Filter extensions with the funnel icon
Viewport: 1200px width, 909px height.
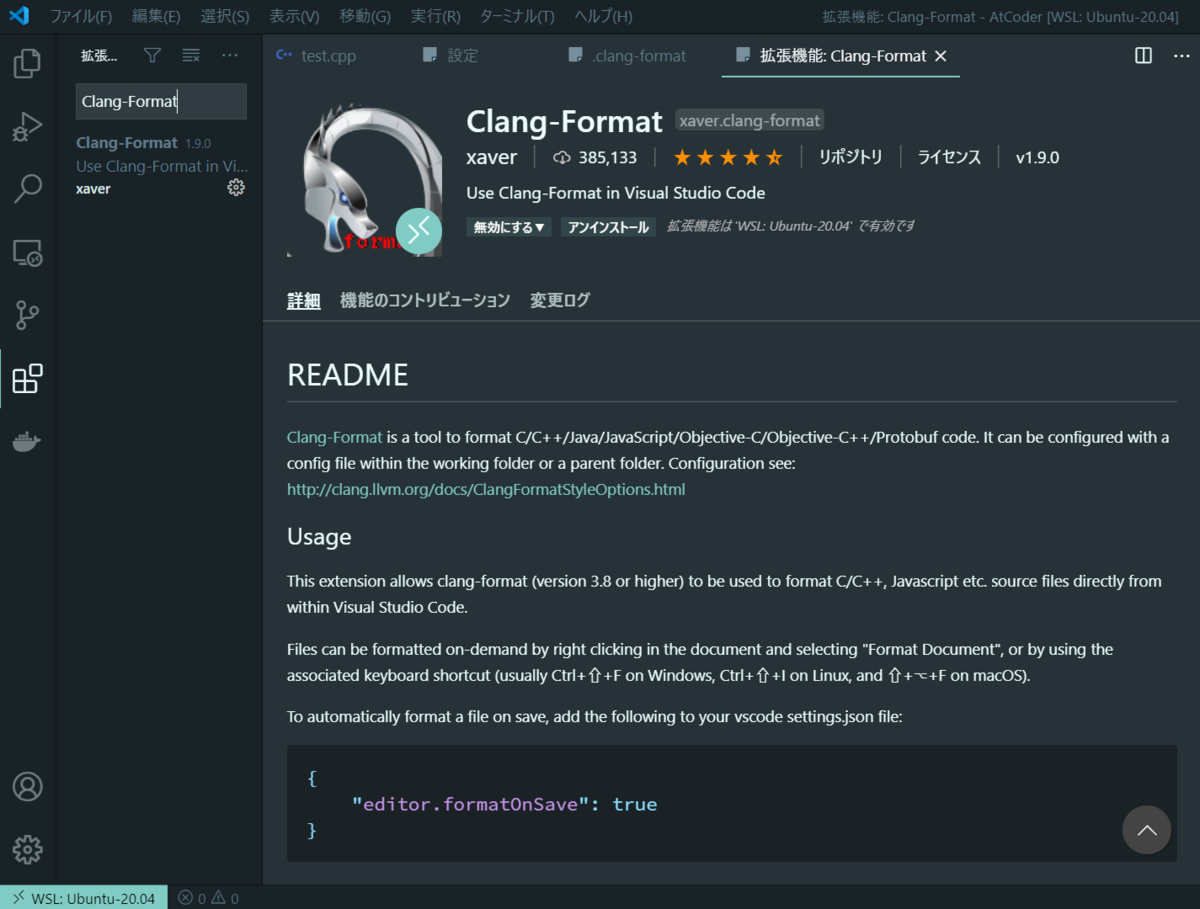pyautogui.click(x=152, y=56)
